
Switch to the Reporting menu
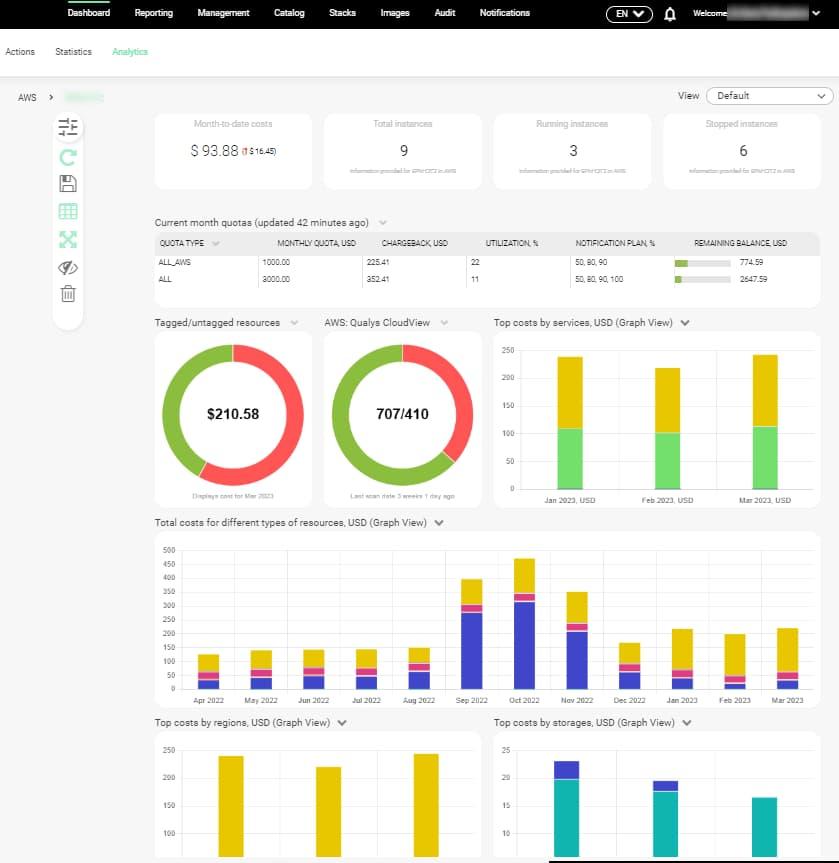coord(153,13)
